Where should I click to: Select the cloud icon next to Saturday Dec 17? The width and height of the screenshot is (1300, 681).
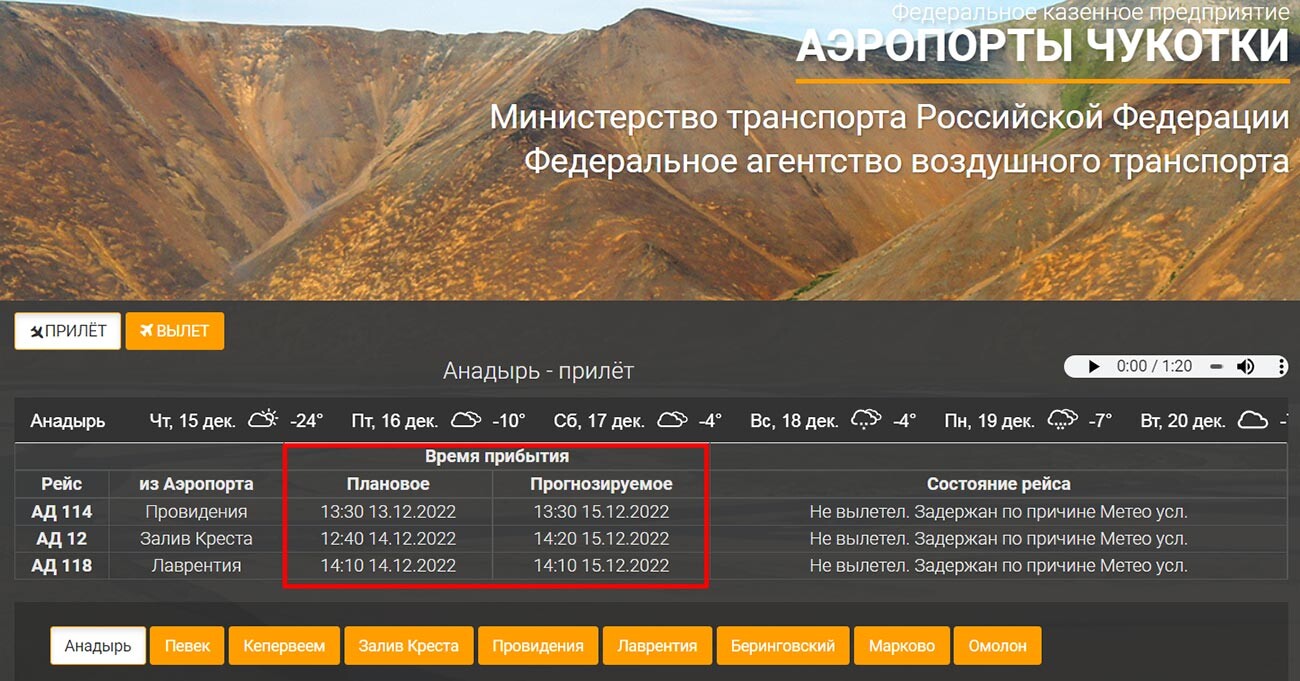coord(672,420)
